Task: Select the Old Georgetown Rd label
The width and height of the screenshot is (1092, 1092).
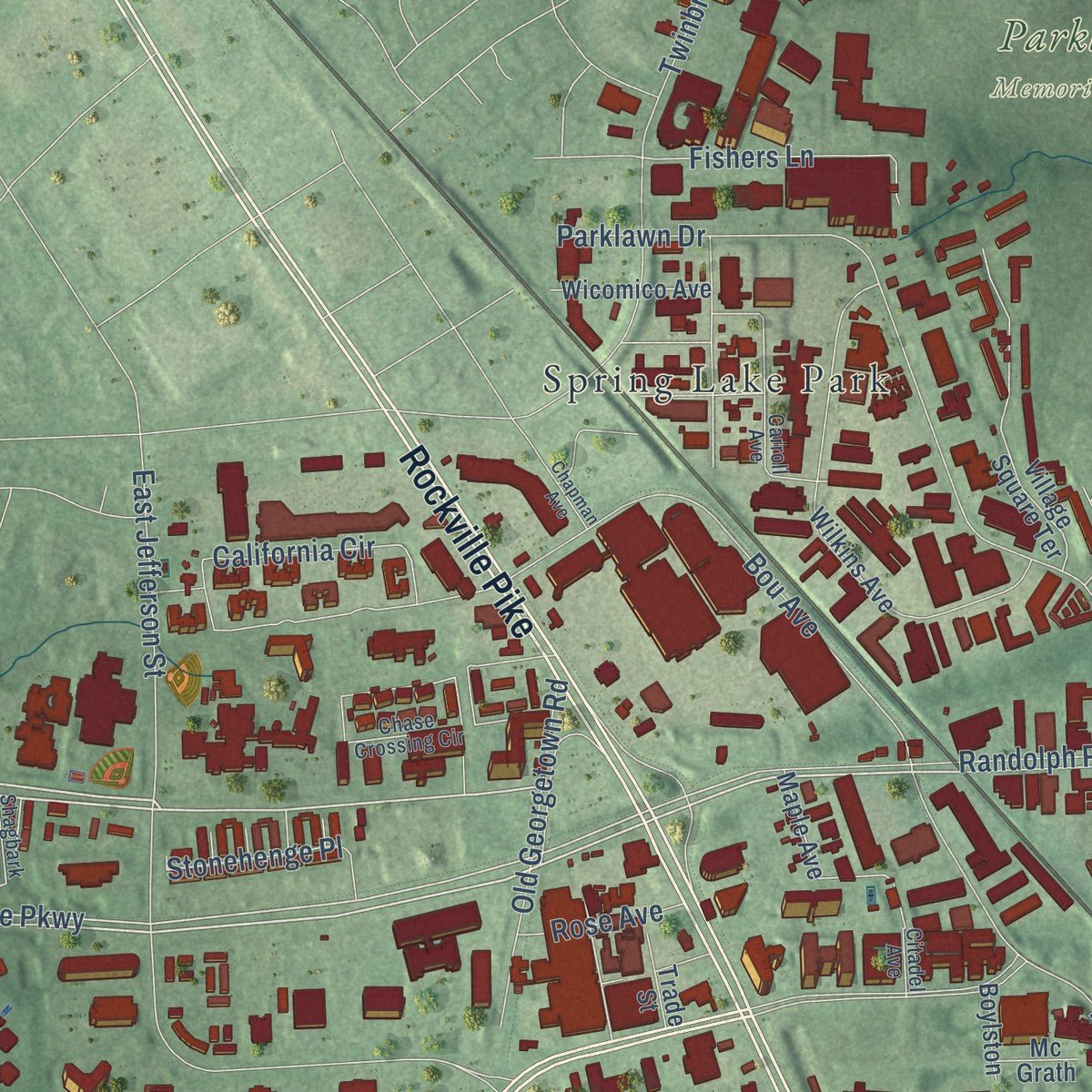Action: (x=540, y=795)
